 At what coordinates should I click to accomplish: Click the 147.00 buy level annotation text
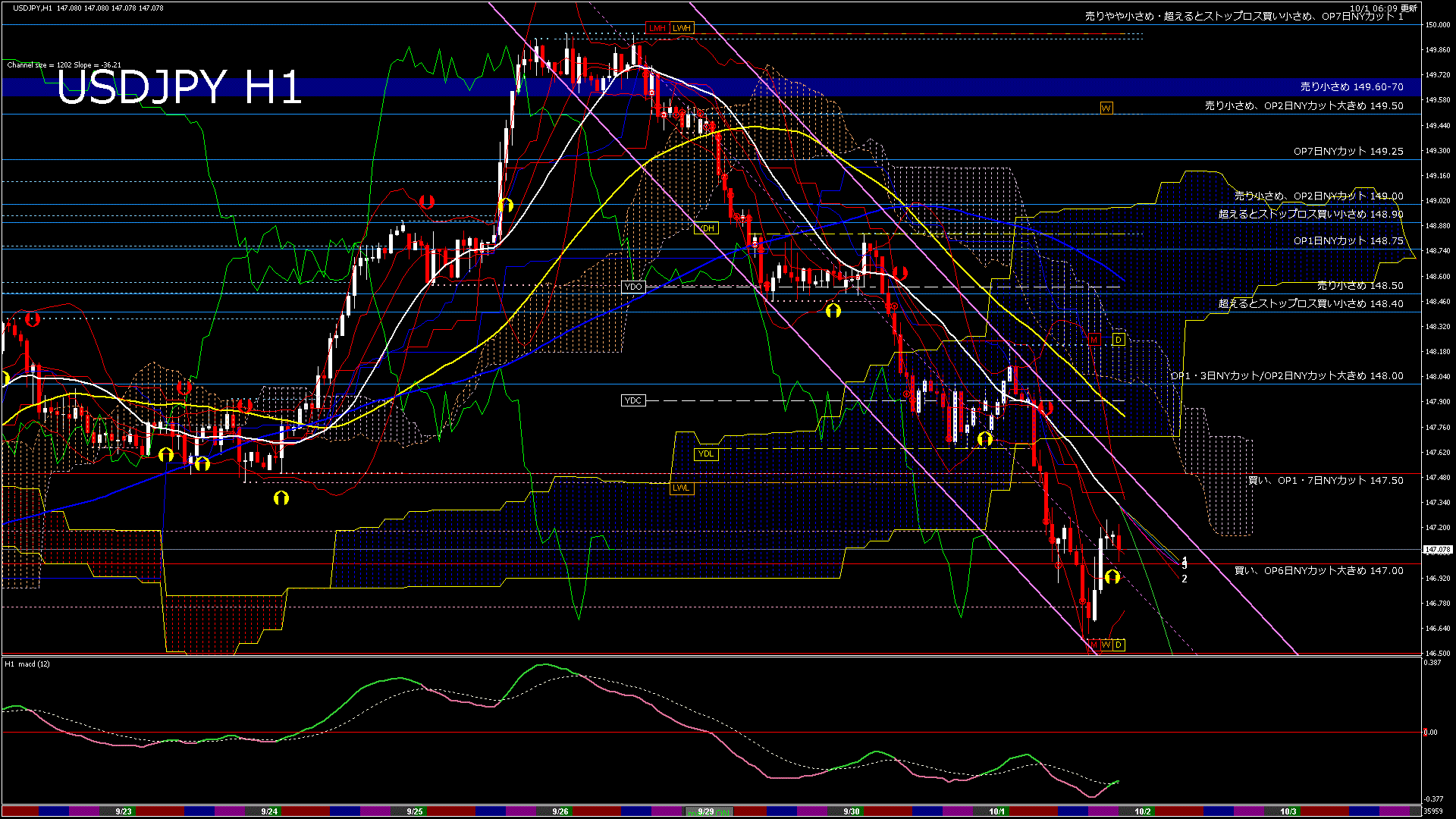pyautogui.click(x=1319, y=571)
